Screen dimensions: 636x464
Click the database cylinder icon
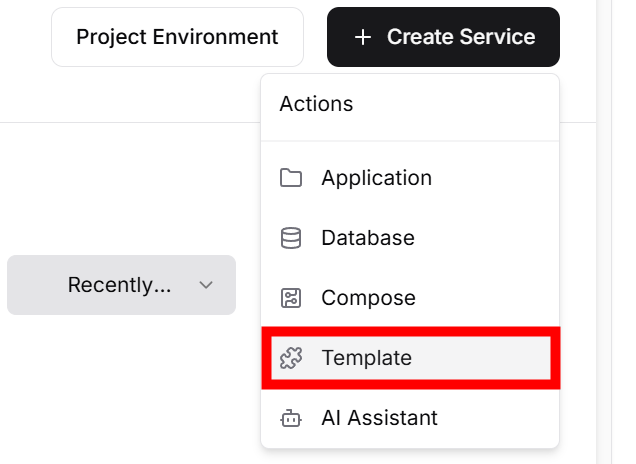click(x=291, y=238)
